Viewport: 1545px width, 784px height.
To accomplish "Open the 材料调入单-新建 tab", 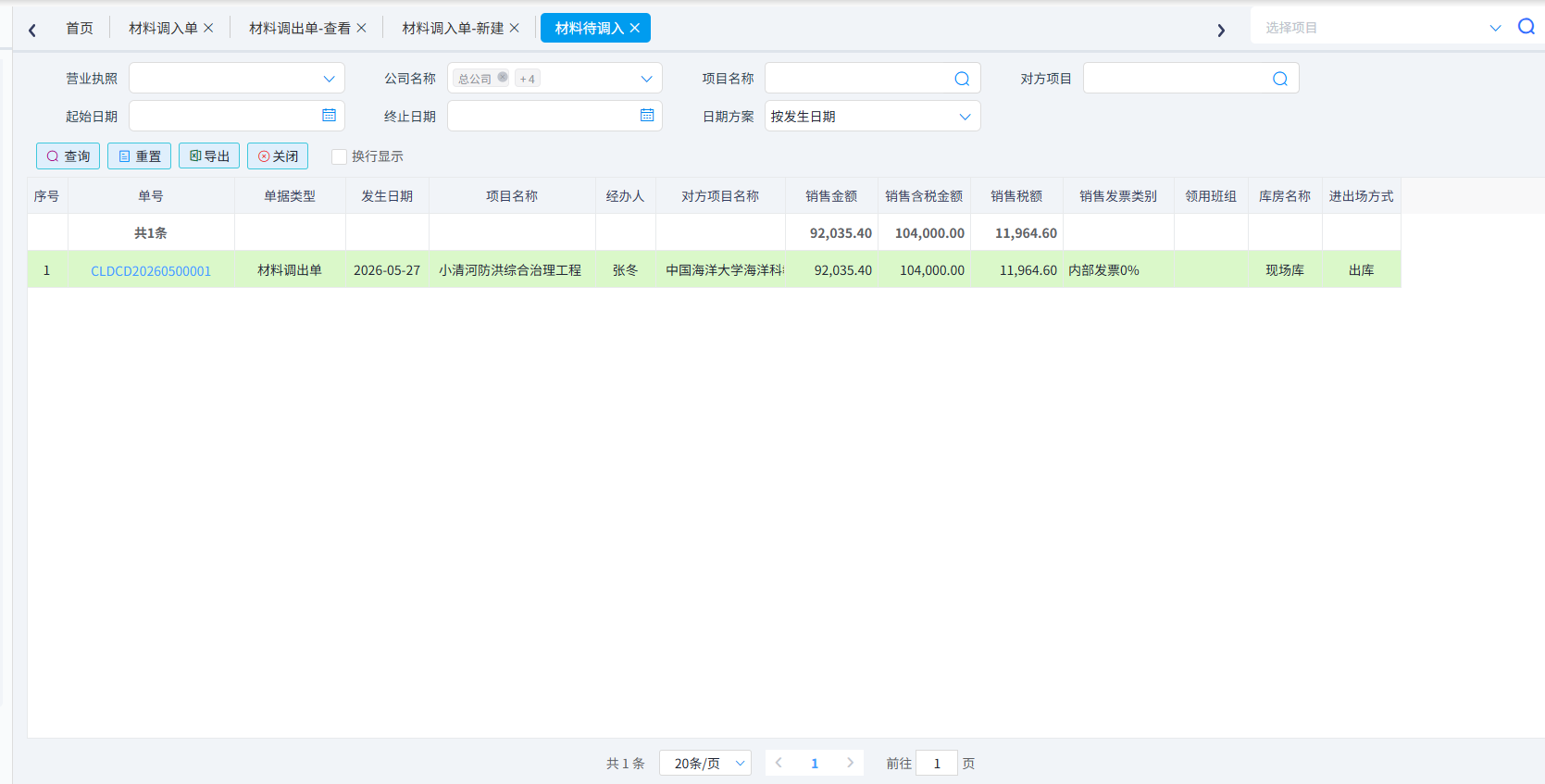I will 453,28.
